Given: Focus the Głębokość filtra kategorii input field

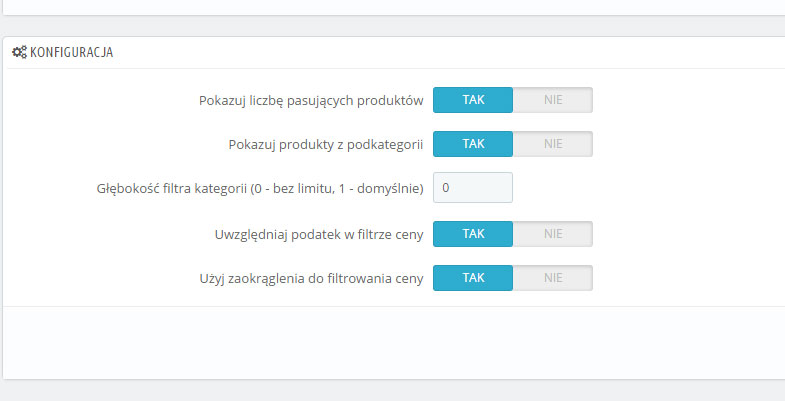Looking at the screenshot, I should point(473,188).
